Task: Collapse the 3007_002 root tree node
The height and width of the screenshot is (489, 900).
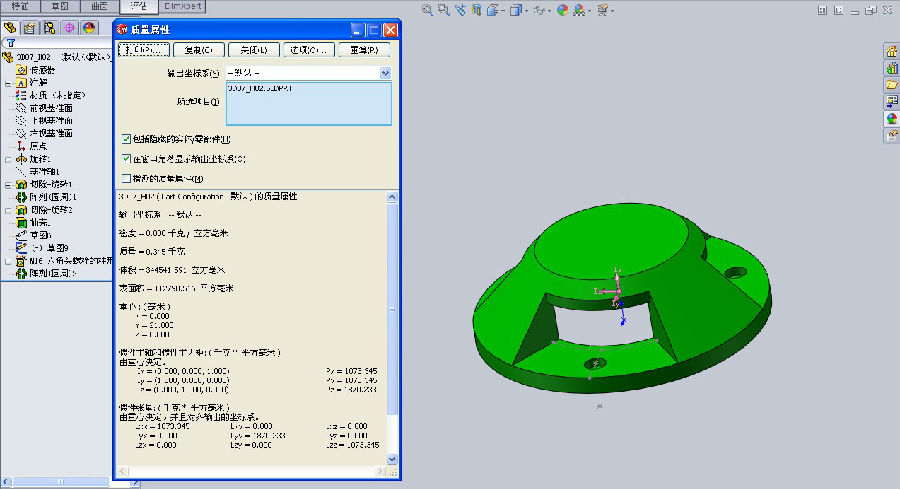Action: tap(7, 56)
